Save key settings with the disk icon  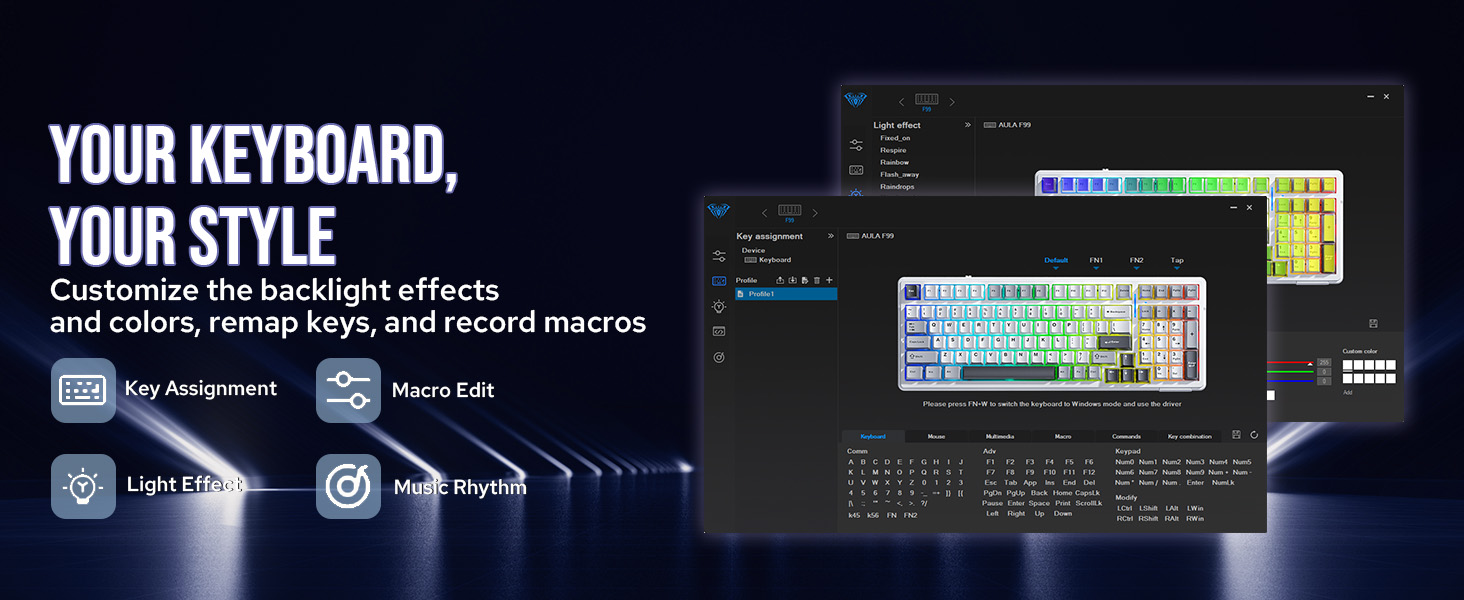(1236, 436)
